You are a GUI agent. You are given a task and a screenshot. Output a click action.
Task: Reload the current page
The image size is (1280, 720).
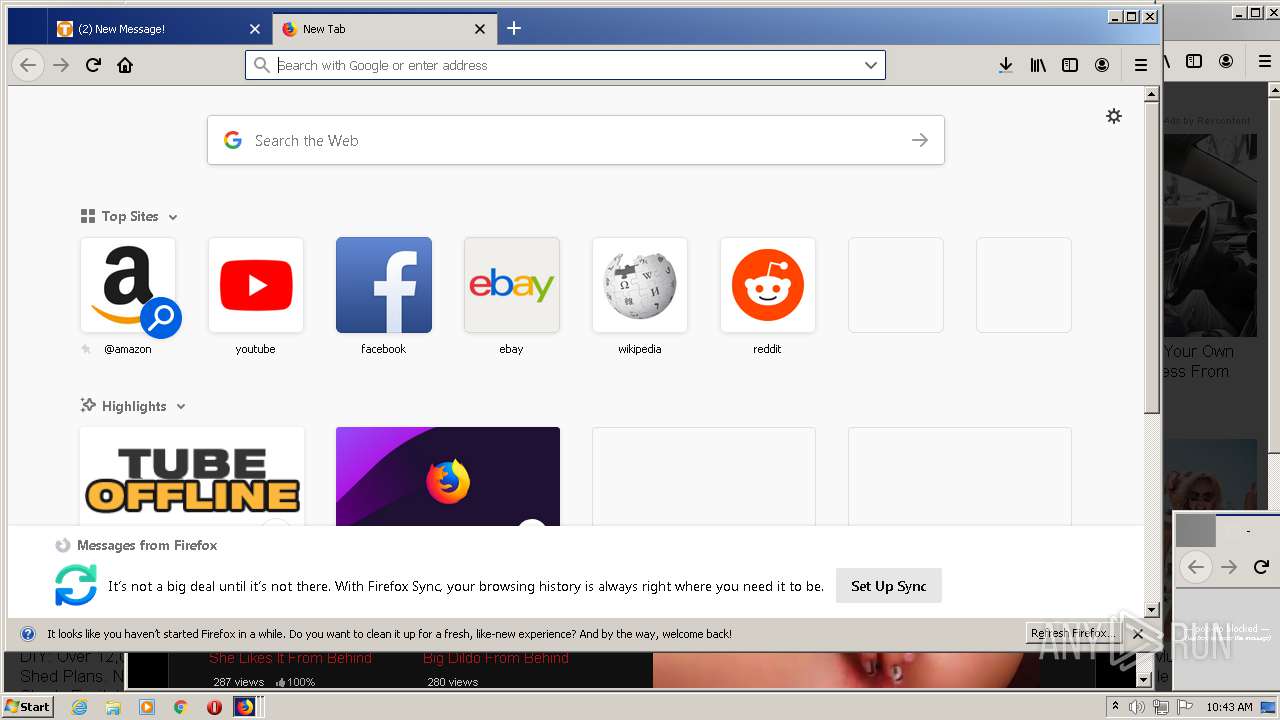(93, 65)
